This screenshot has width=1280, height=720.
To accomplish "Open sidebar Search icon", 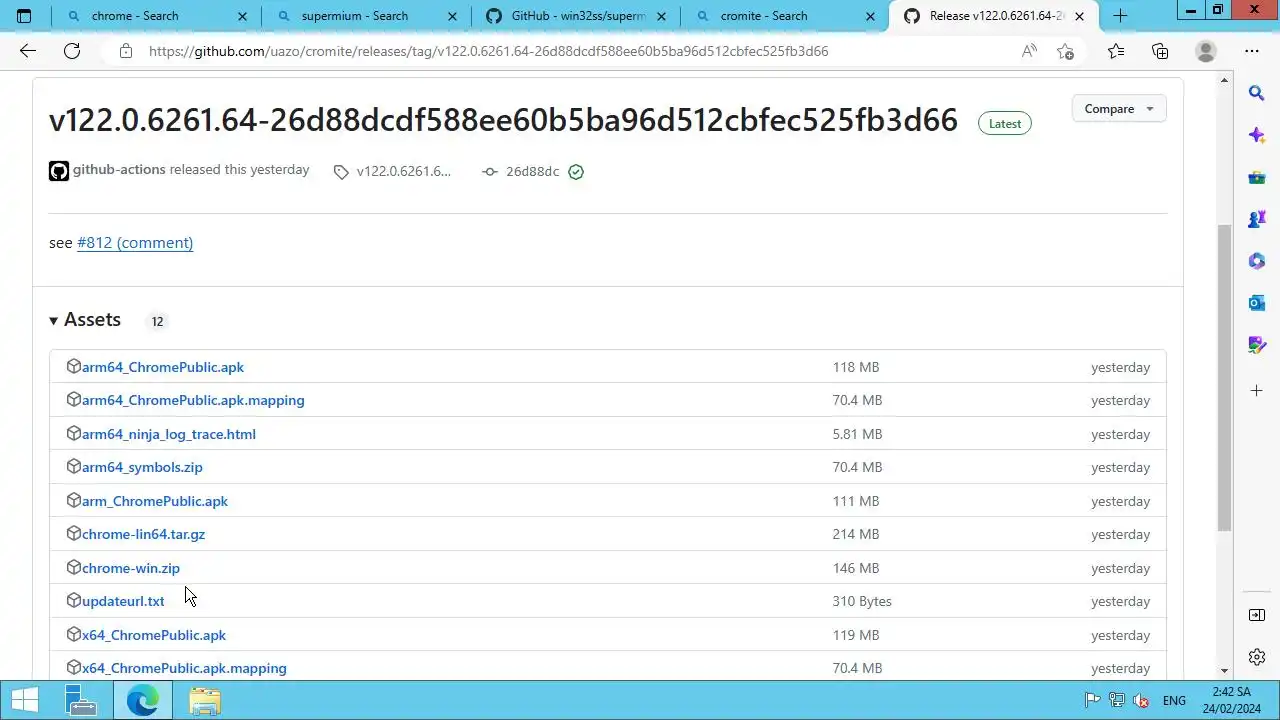I will 1257,93.
